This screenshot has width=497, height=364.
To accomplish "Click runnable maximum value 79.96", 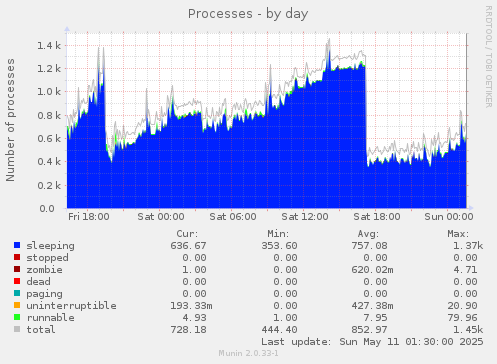I will [462, 318].
